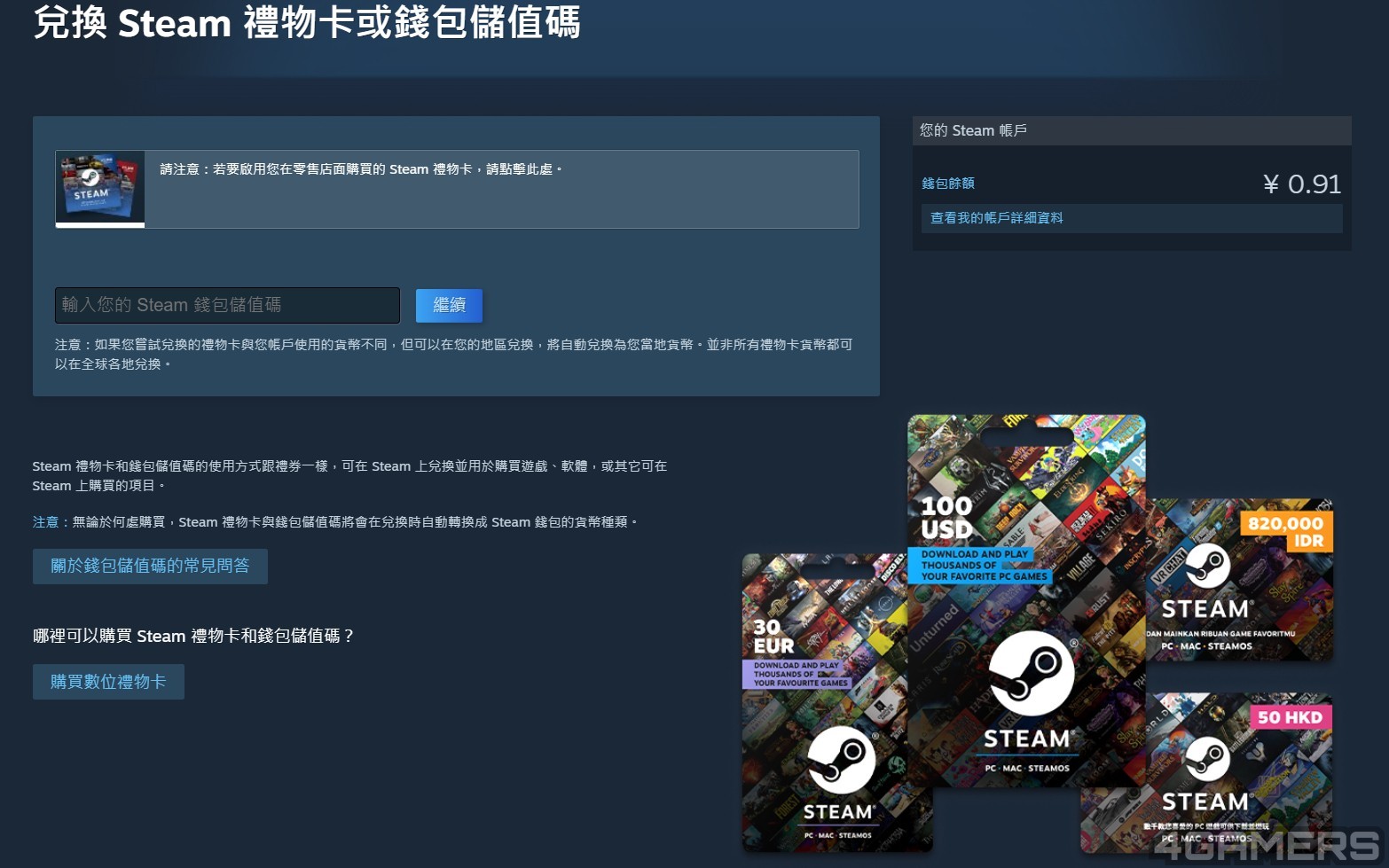Click the Steam logo on the 100 USD card
The image size is (1389, 868).
coord(1032,673)
